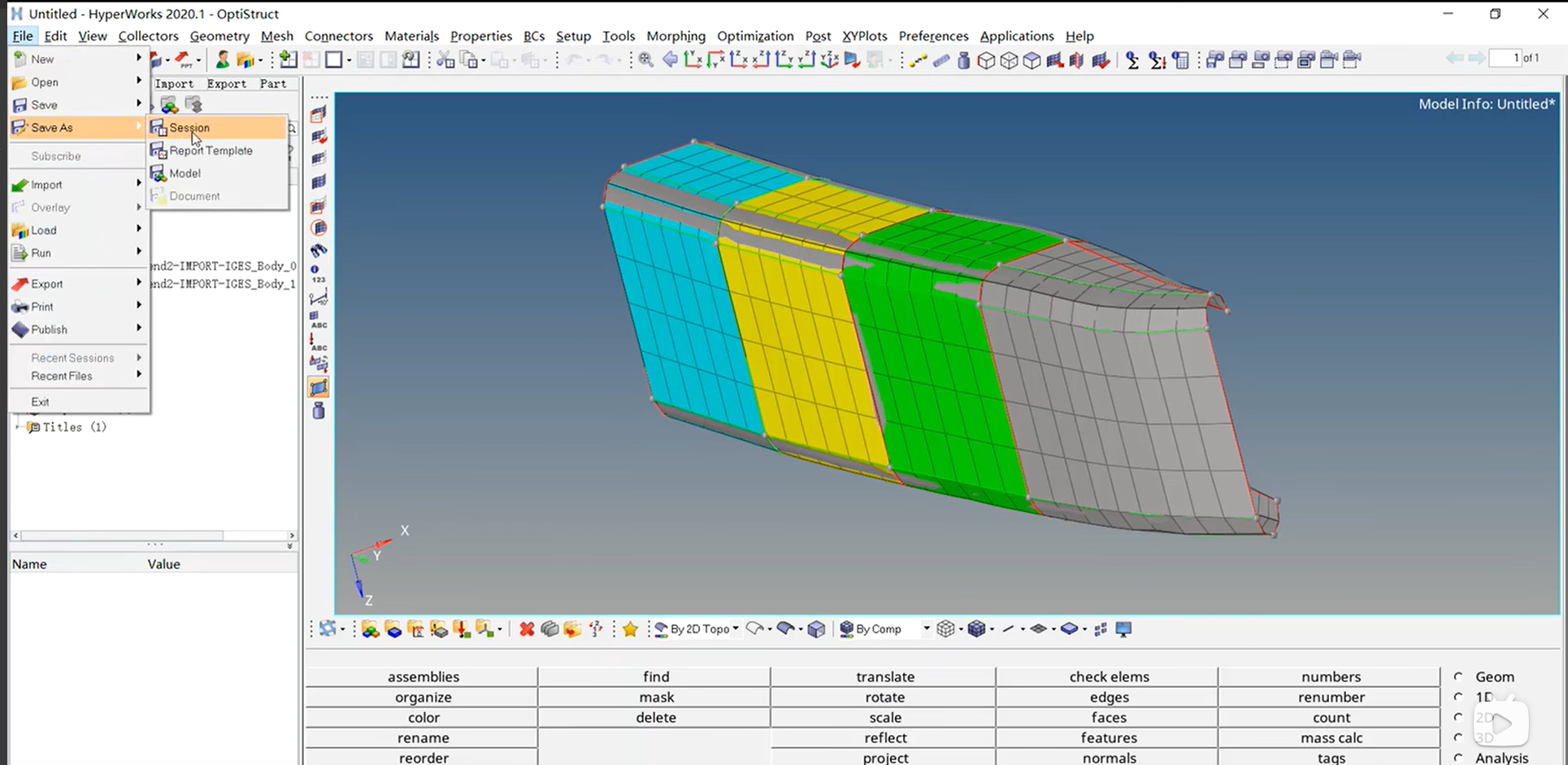Select the 1D radio button

point(1458,697)
